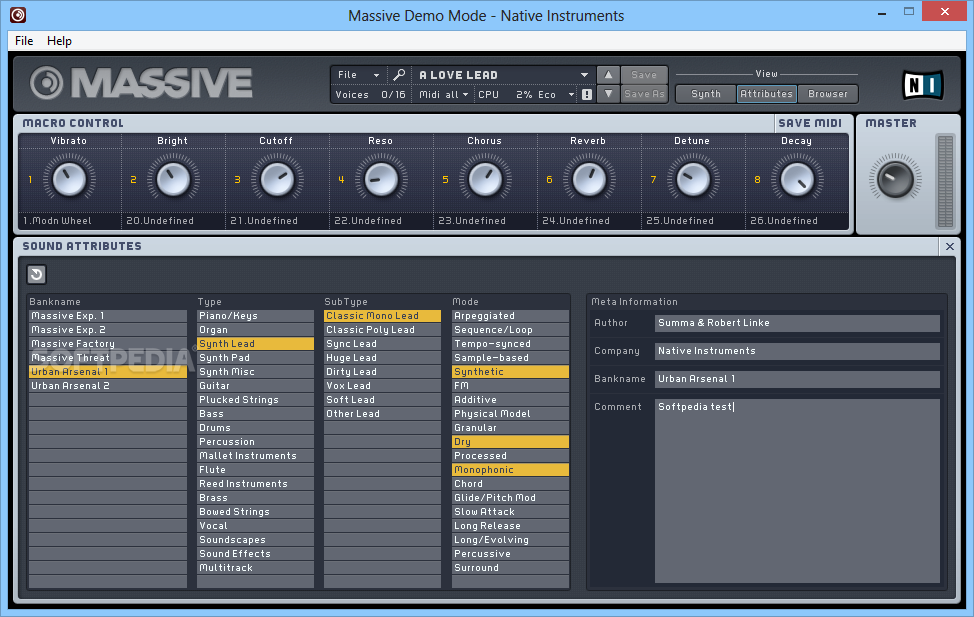Click the Massive logo
Image resolution: width=974 pixels, height=617 pixels.
pyautogui.click(x=142, y=83)
